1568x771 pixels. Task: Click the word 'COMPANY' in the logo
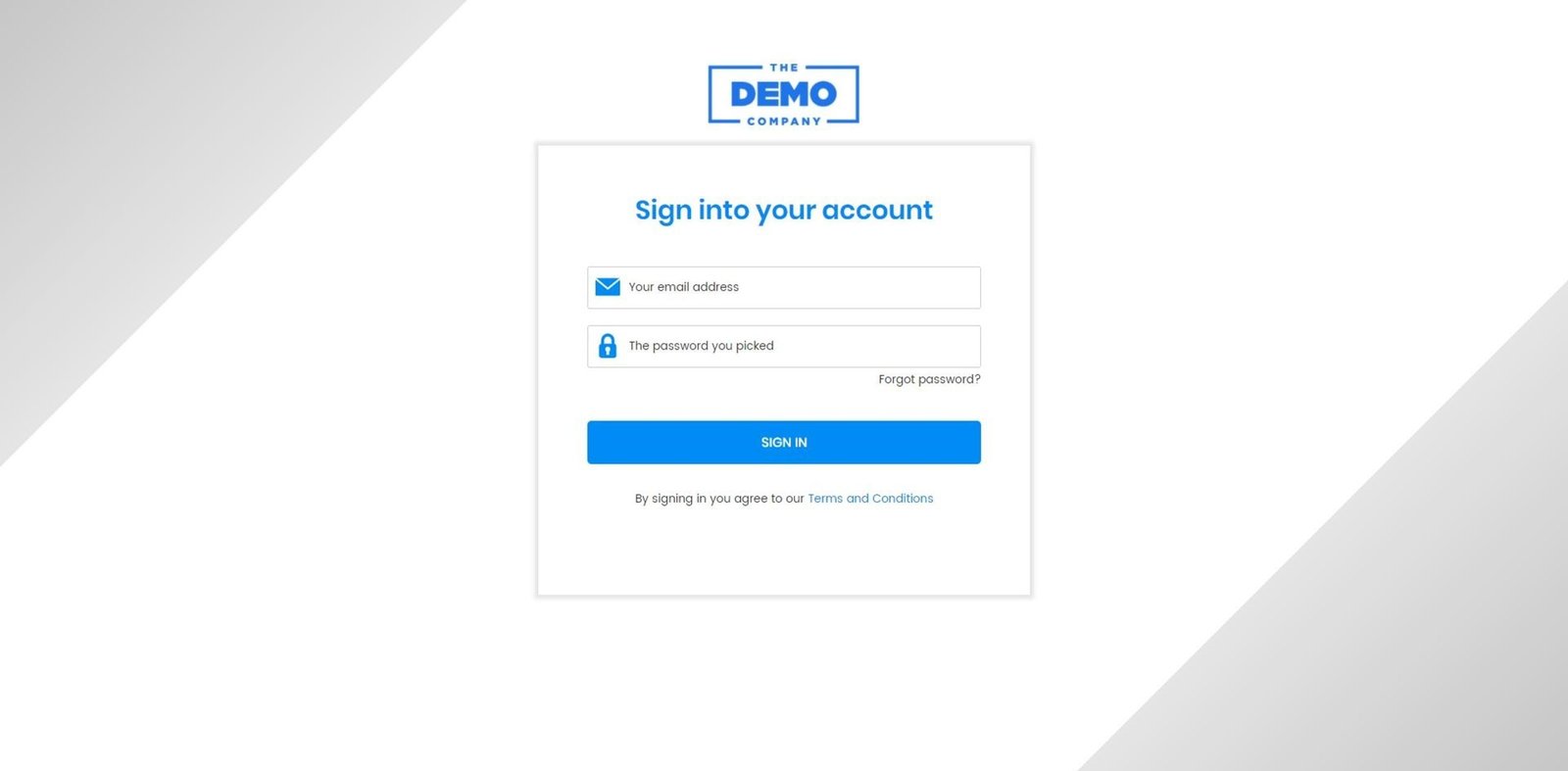784,121
